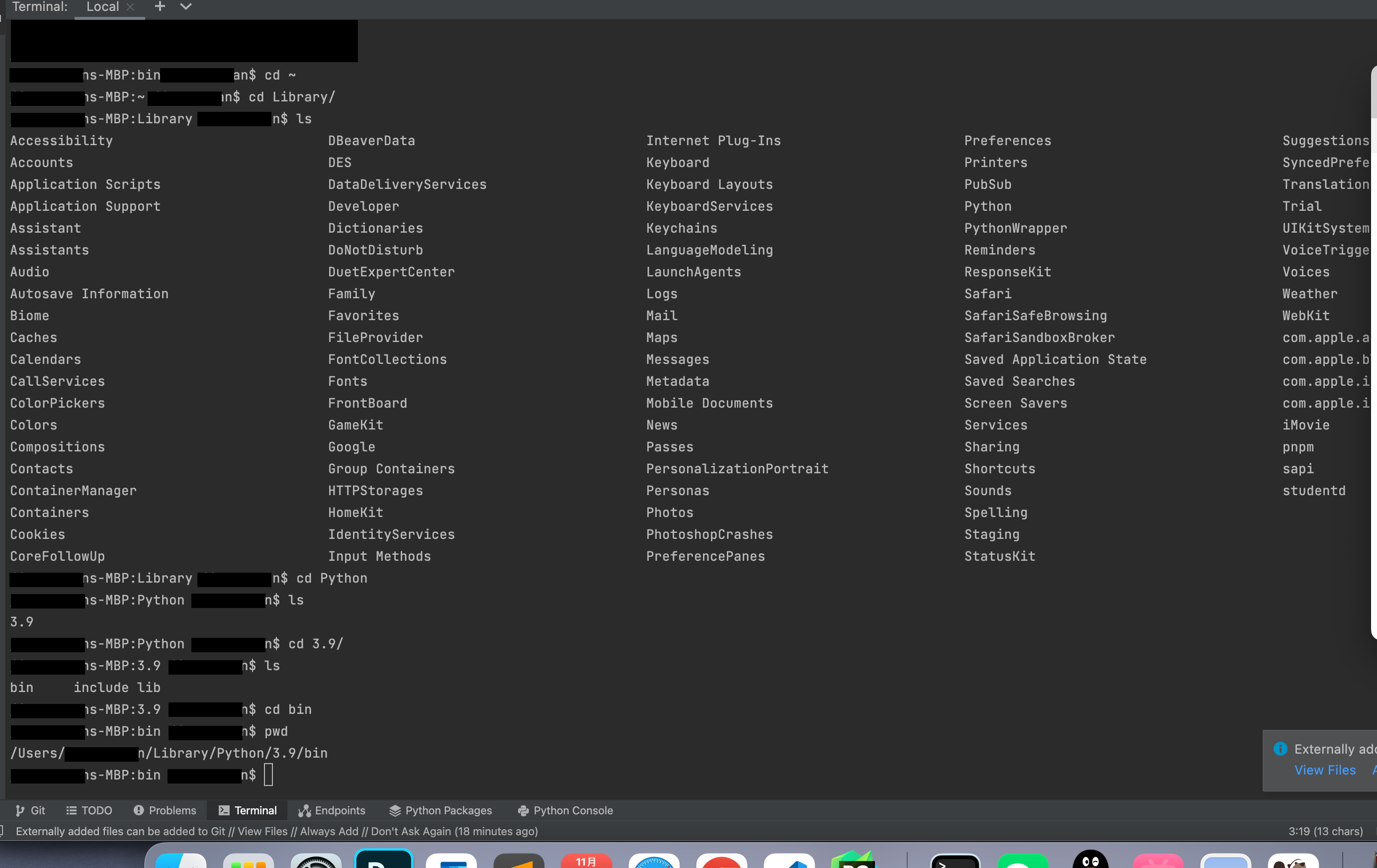Open the TODO tool window

[89, 810]
